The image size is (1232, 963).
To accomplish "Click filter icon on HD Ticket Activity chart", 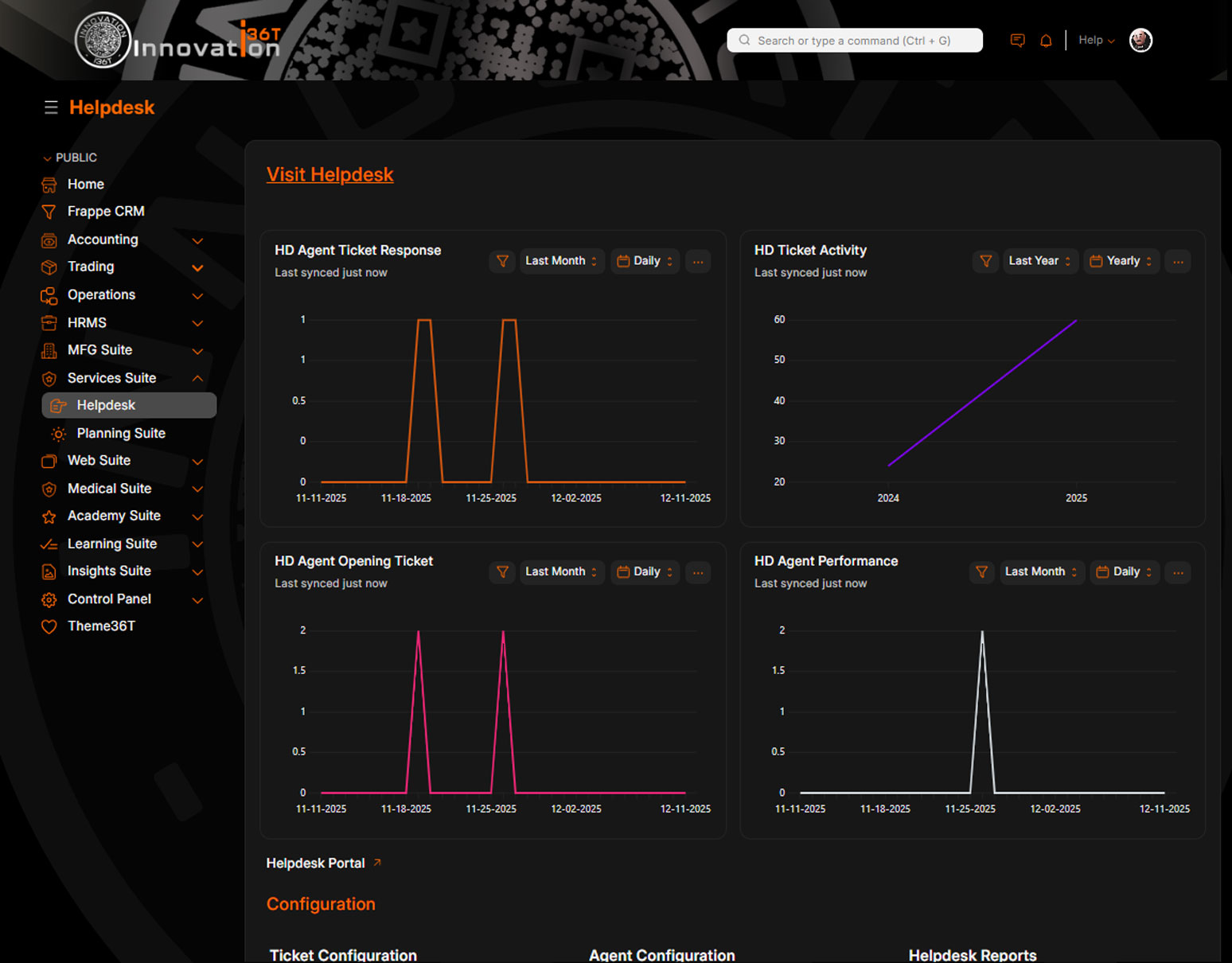I will click(x=985, y=261).
